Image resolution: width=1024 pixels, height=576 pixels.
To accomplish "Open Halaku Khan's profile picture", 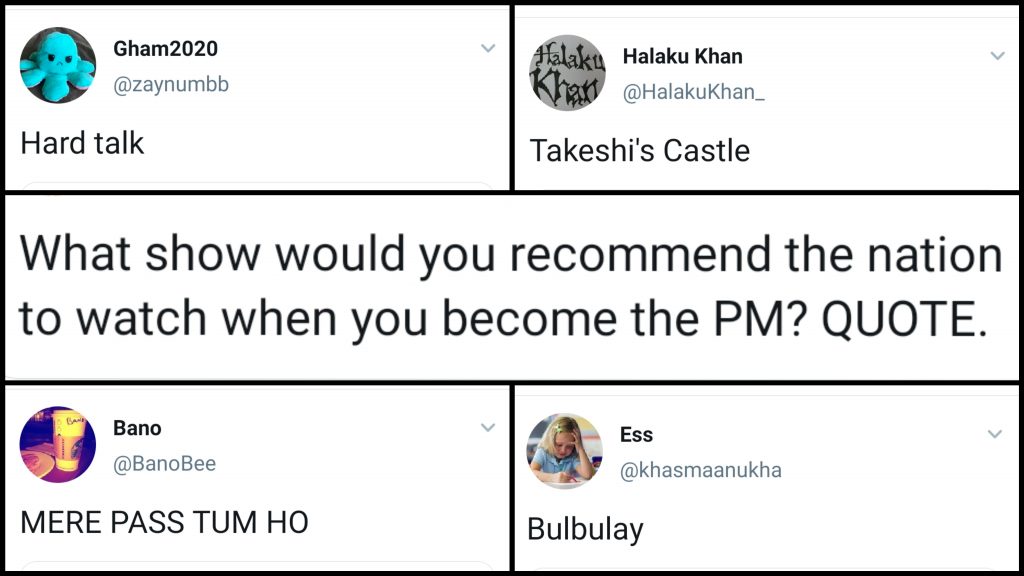I will point(567,73).
